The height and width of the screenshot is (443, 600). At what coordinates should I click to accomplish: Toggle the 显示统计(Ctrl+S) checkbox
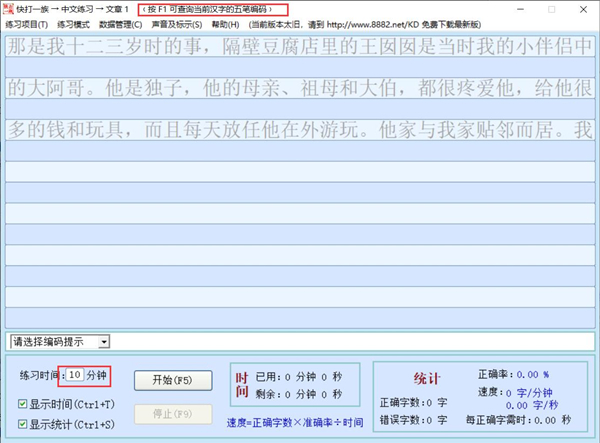24,425
